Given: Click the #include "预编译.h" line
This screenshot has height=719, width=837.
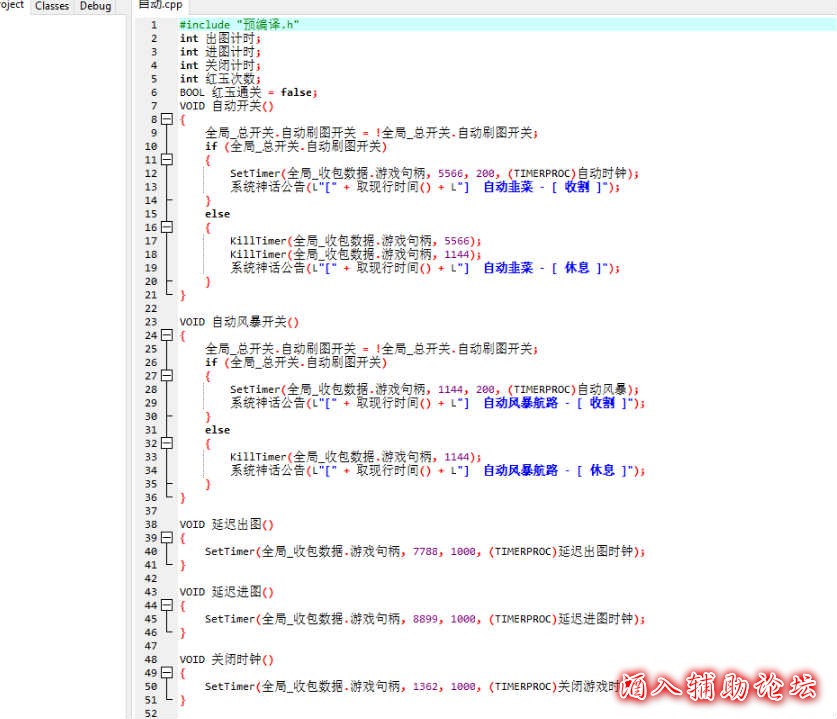Looking at the screenshot, I should (x=239, y=25).
